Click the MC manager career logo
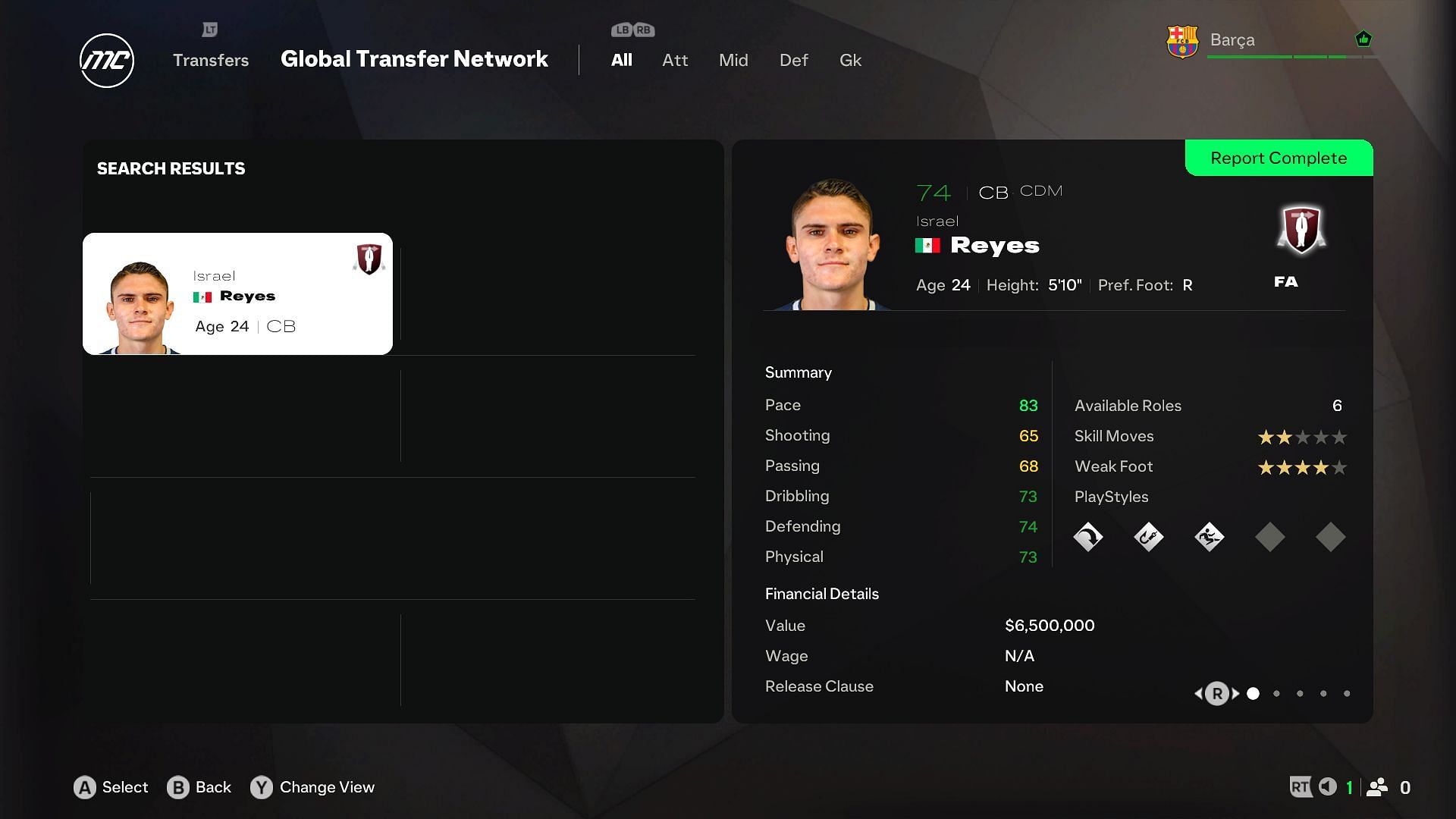This screenshot has width=1456, height=819. tap(107, 61)
